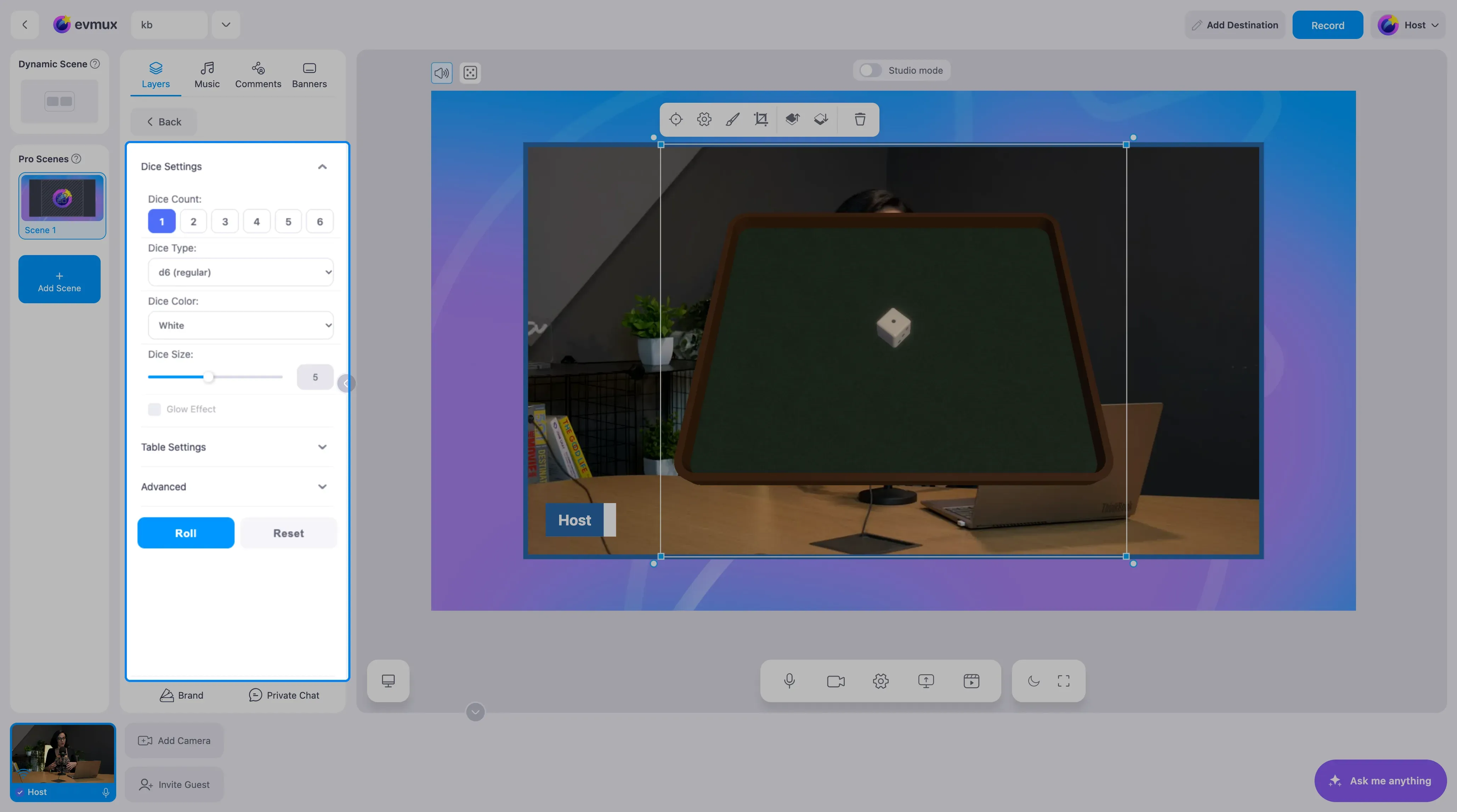
Task: Click the crop icon in layer toolbar
Action: click(x=761, y=119)
